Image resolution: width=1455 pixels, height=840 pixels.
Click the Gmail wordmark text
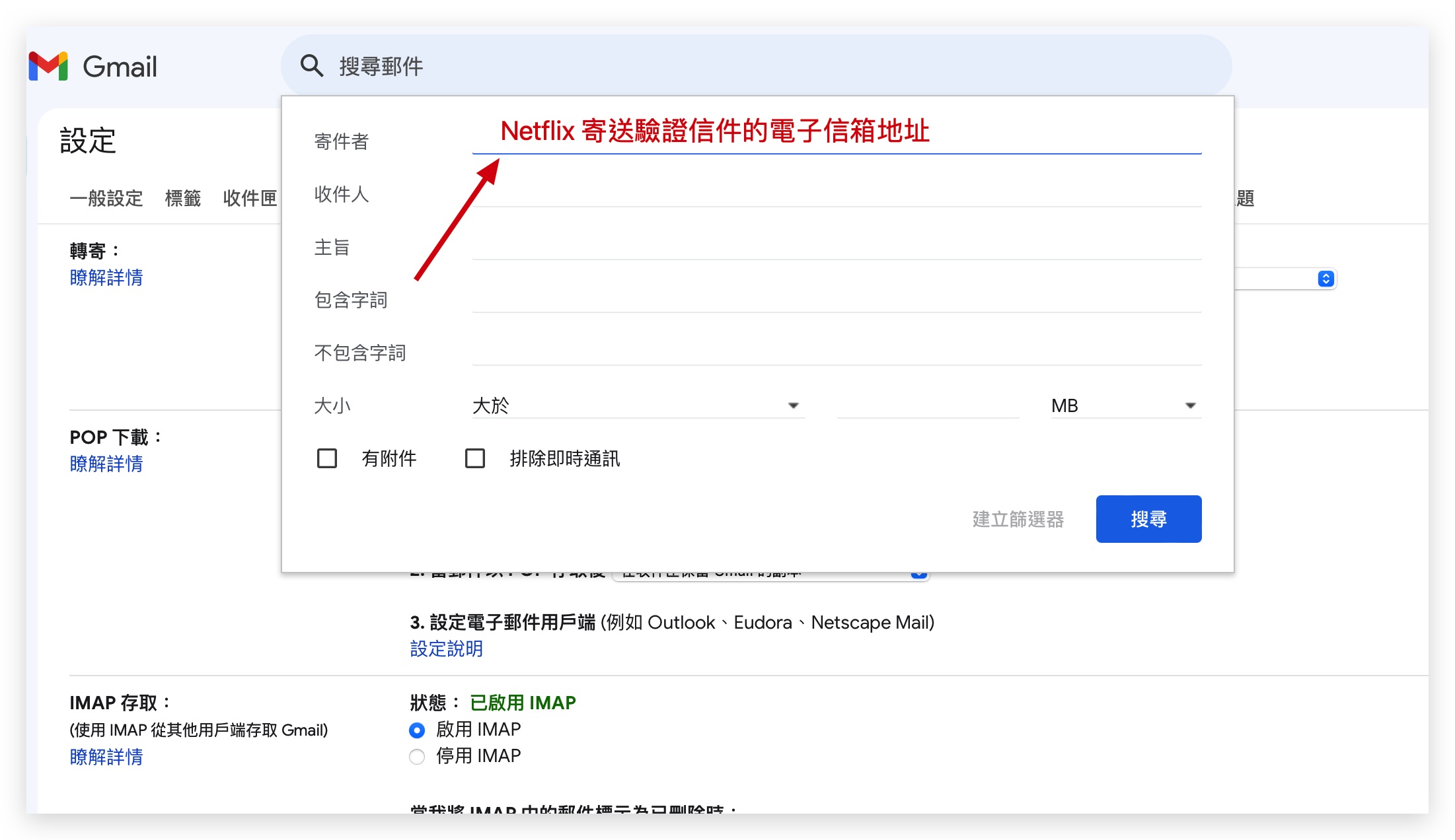[x=120, y=67]
